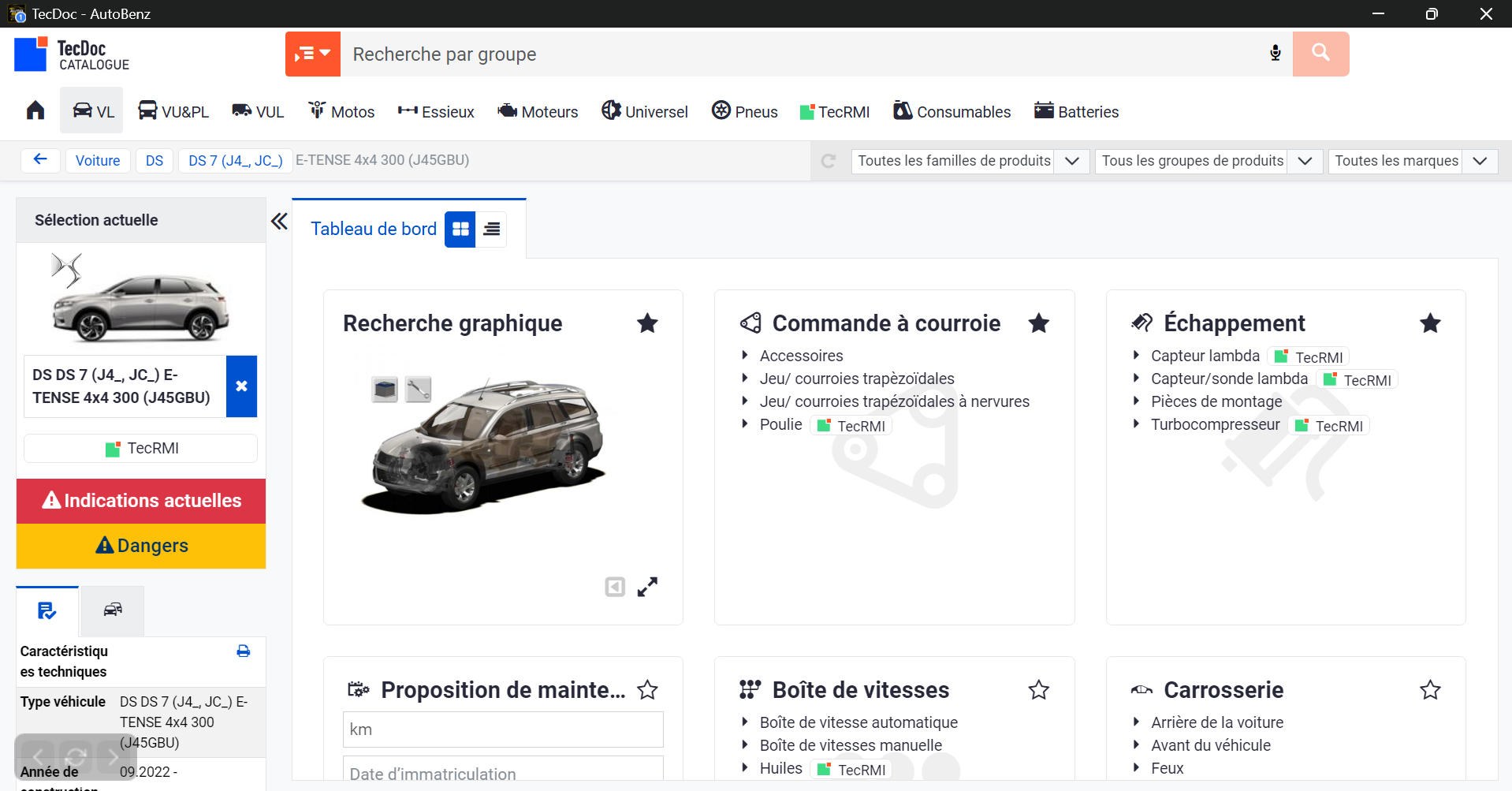Click the microphone voice search icon
Viewport: 1512px width, 791px height.
[x=1276, y=54]
